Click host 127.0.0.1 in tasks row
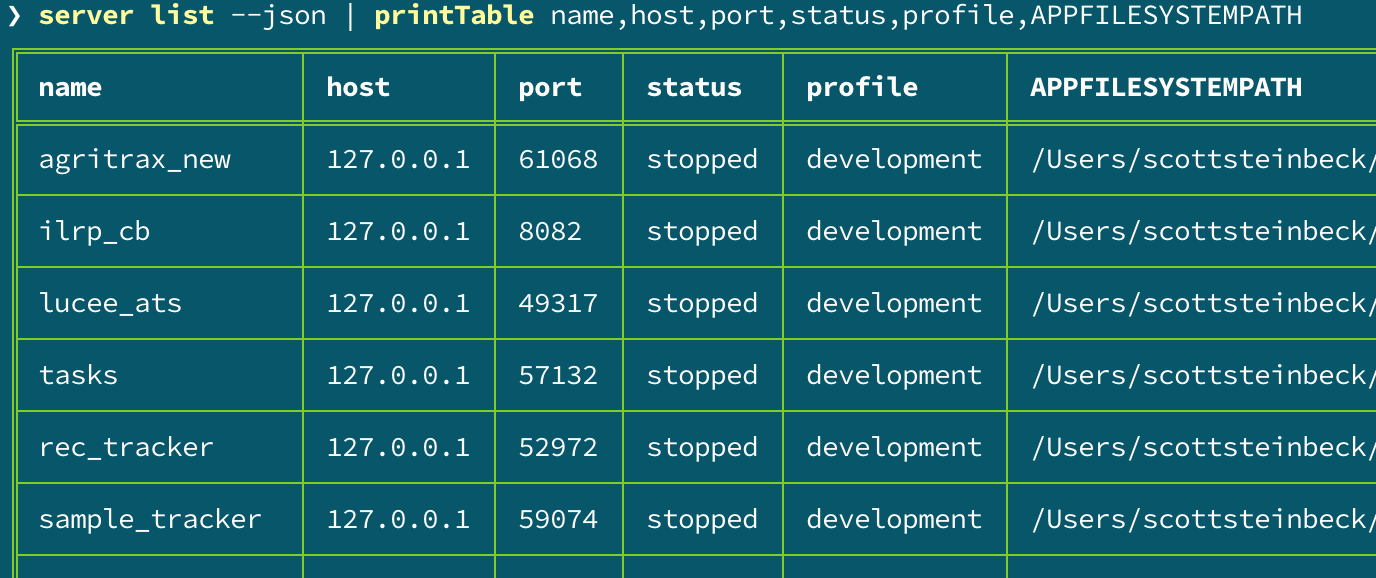Viewport: 1376px width, 578px height. tap(398, 376)
